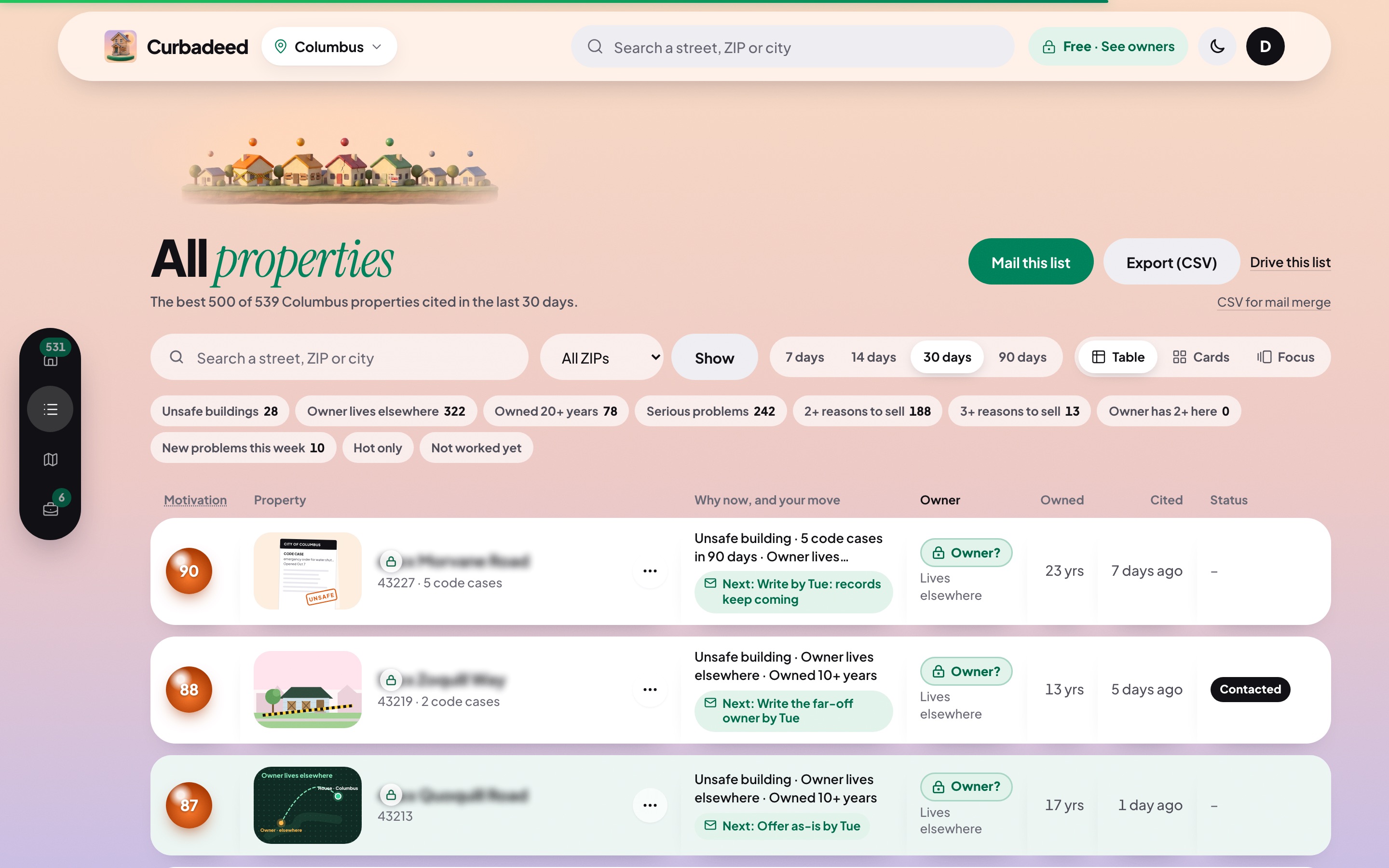1389x868 pixels.
Task: Open more options for score 87 row
Action: point(650,805)
